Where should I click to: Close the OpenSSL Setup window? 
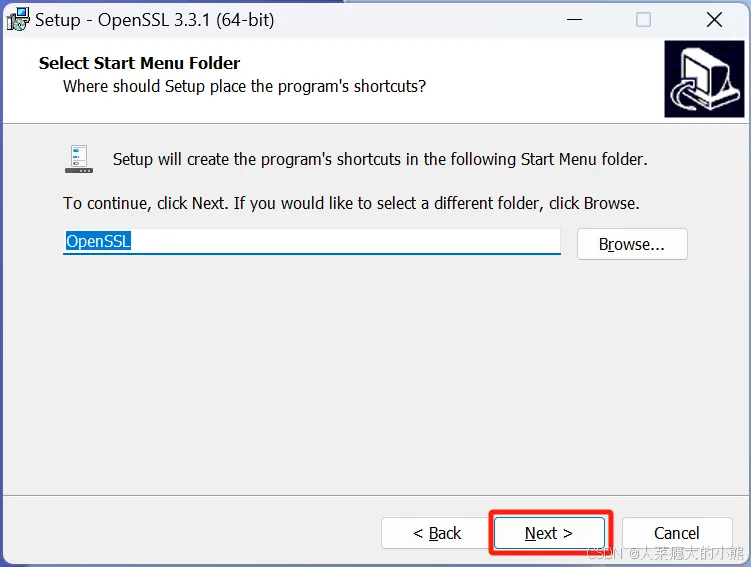click(x=714, y=20)
